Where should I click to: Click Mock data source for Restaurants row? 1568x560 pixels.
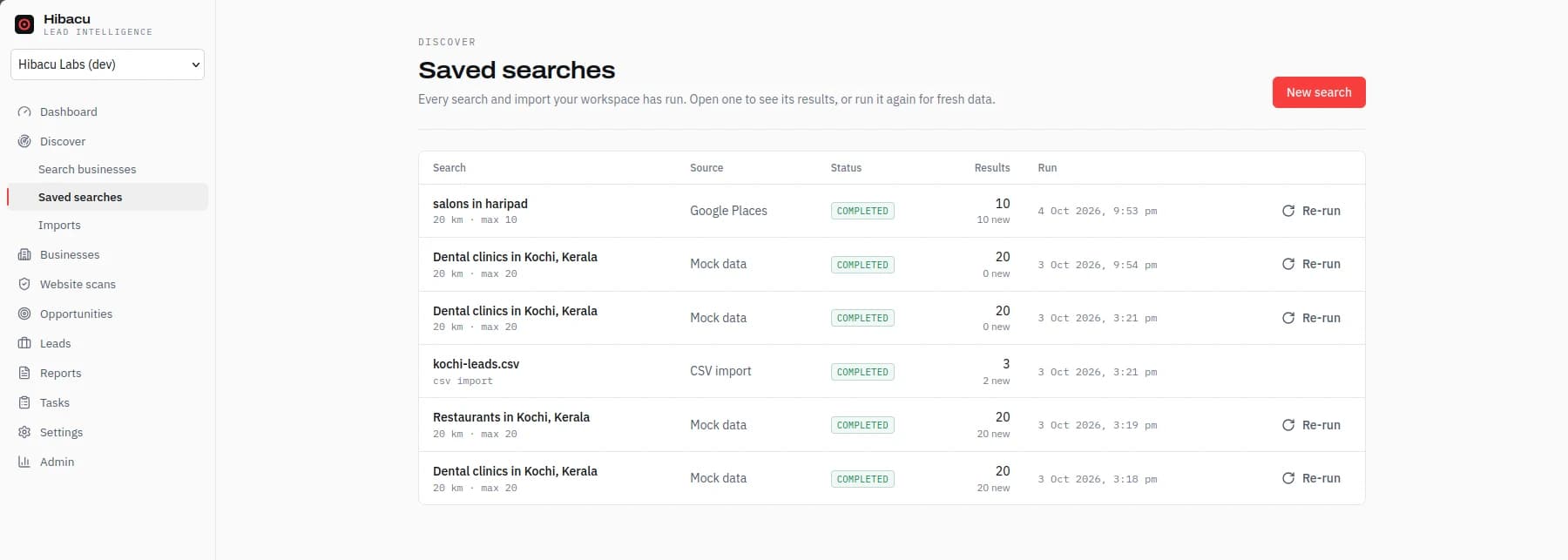718,425
